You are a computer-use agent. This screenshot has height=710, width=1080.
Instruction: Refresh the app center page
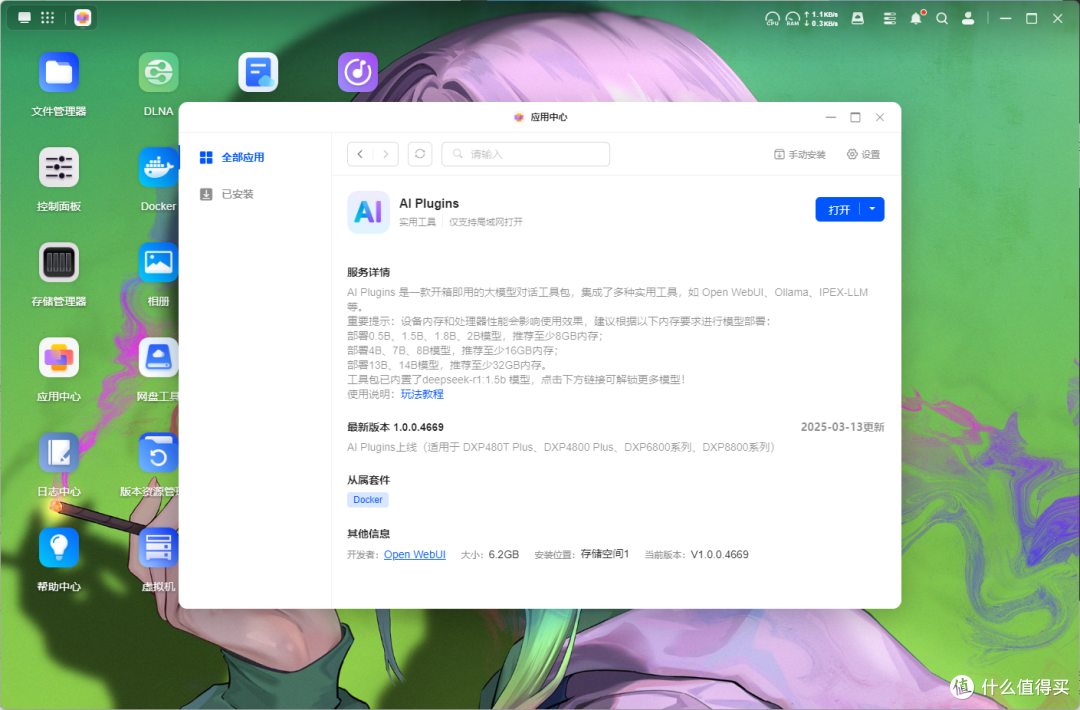coord(420,154)
